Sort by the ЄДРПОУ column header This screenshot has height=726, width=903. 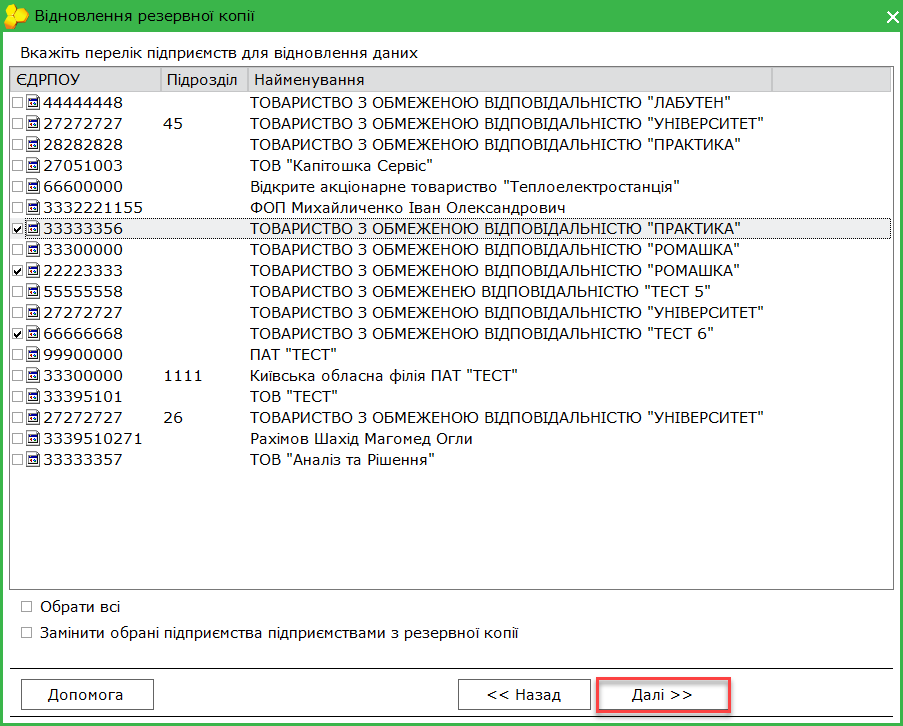(85, 79)
